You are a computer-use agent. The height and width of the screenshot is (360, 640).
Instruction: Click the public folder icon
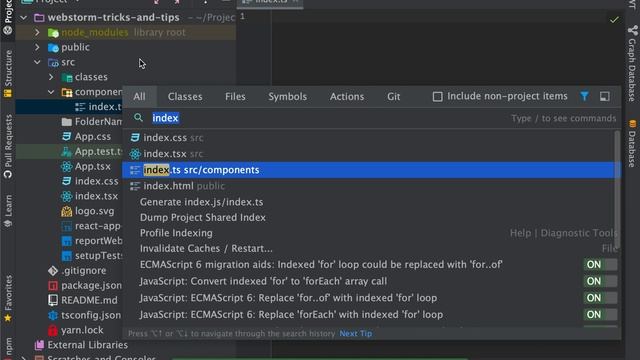pyautogui.click(x=53, y=48)
